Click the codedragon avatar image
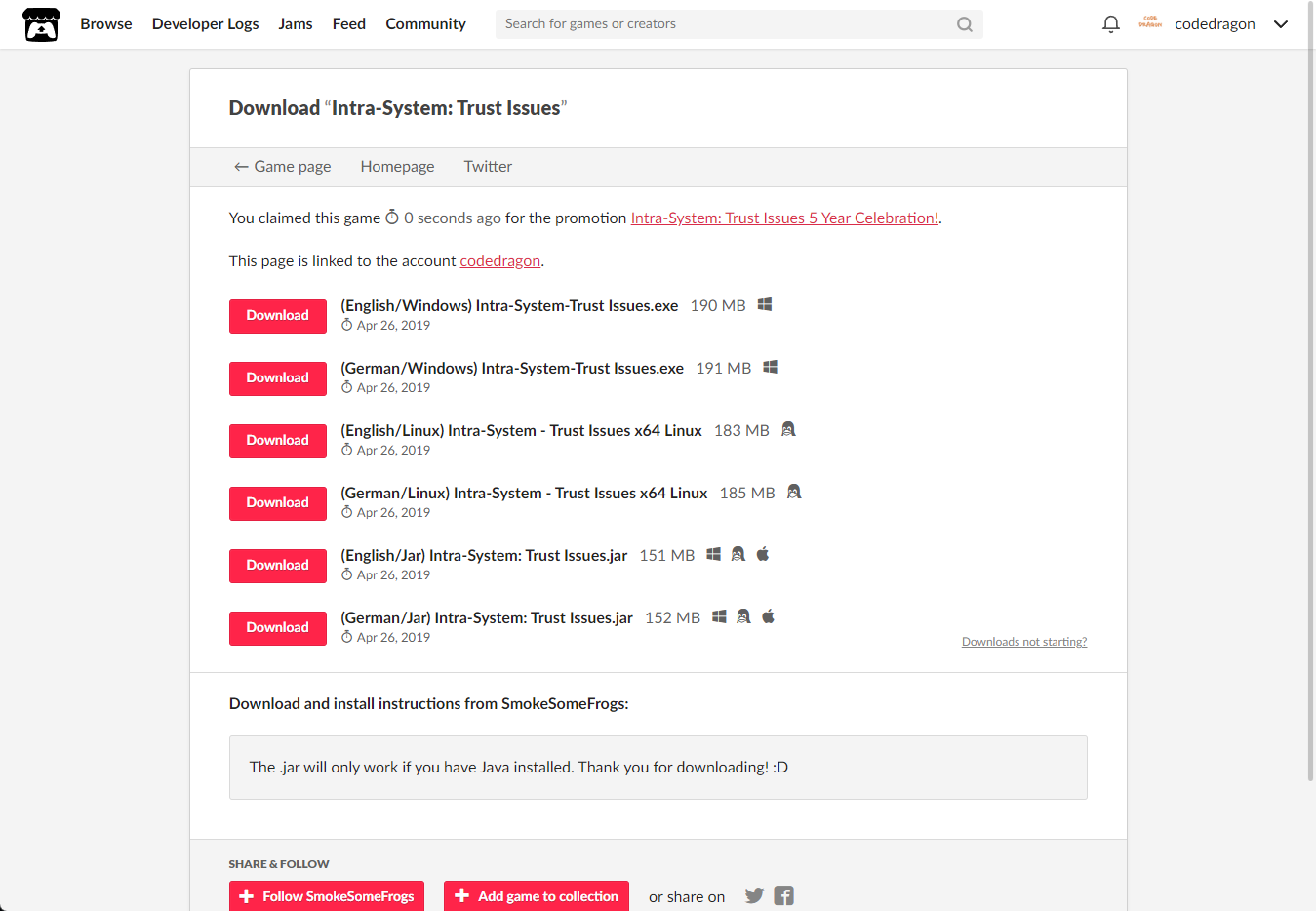 click(1150, 23)
